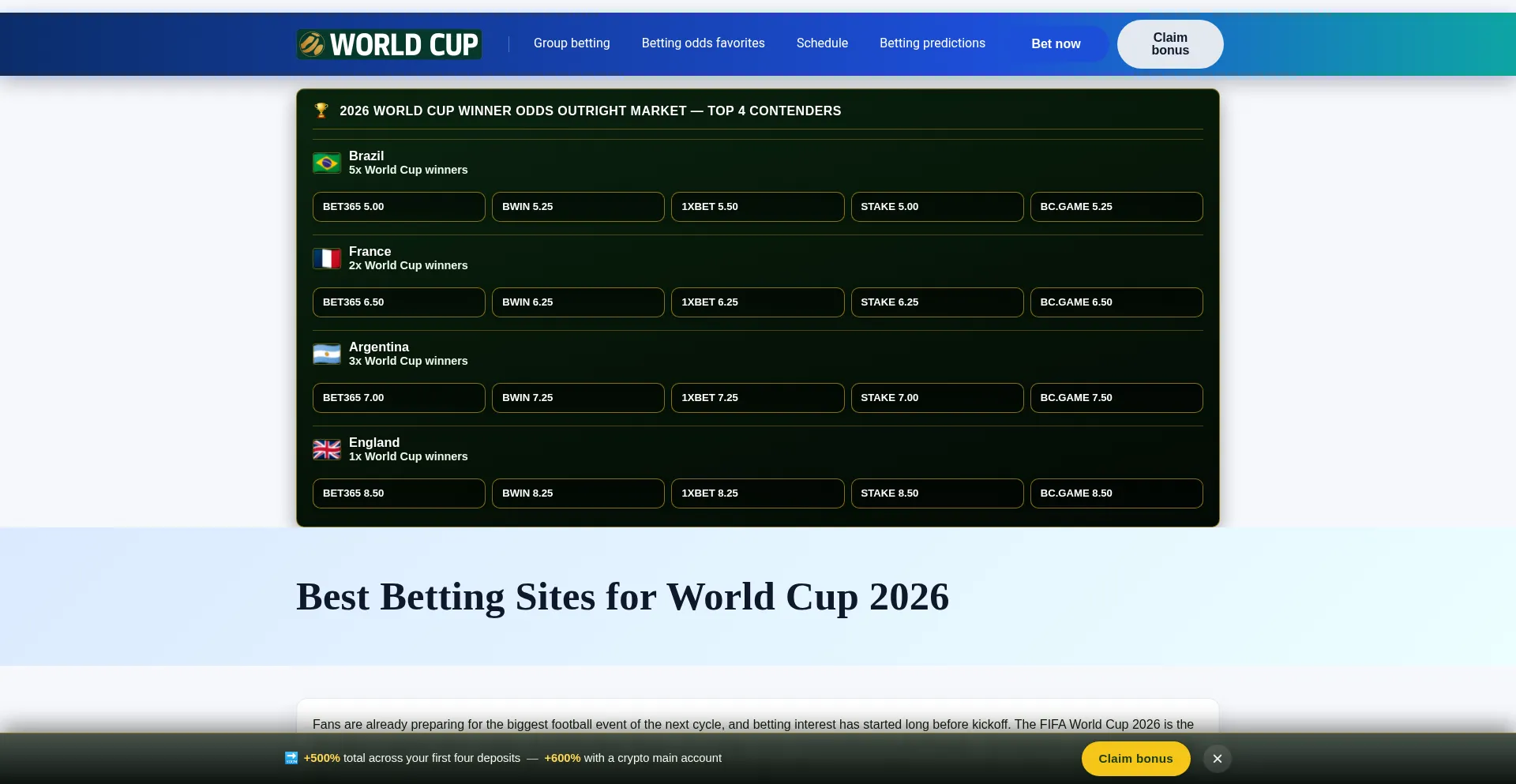Click '3x World Cup winners' text
This screenshot has width=1516, height=784.
[408, 361]
